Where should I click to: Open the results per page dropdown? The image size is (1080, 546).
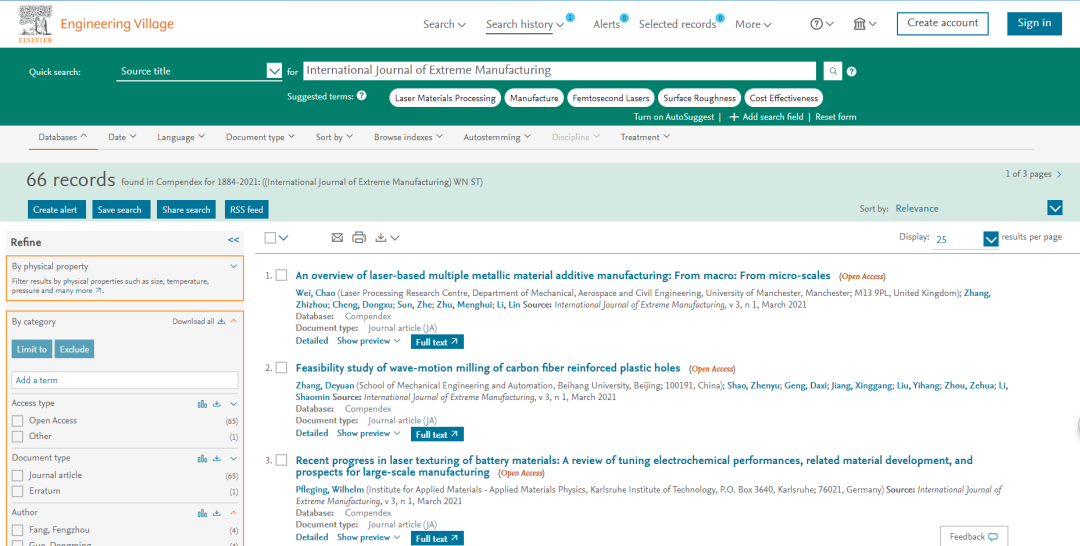point(990,239)
